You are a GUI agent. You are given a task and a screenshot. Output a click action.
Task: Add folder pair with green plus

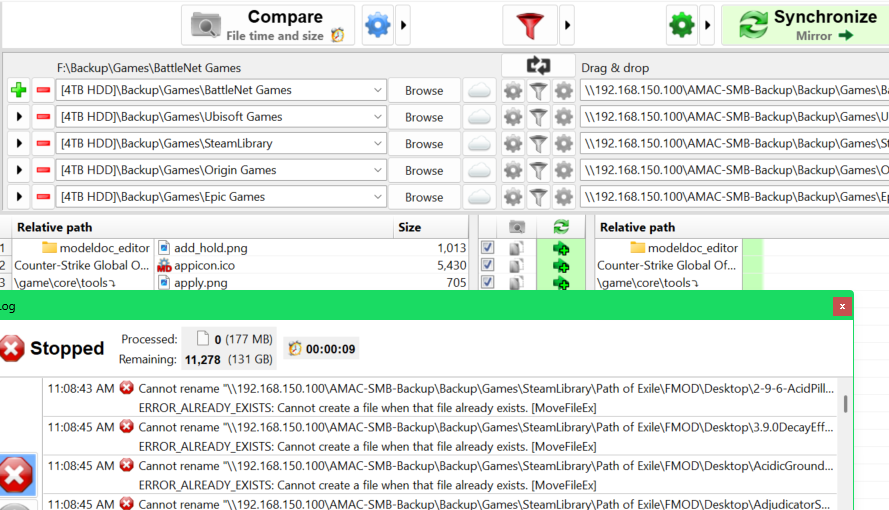[x=19, y=90]
